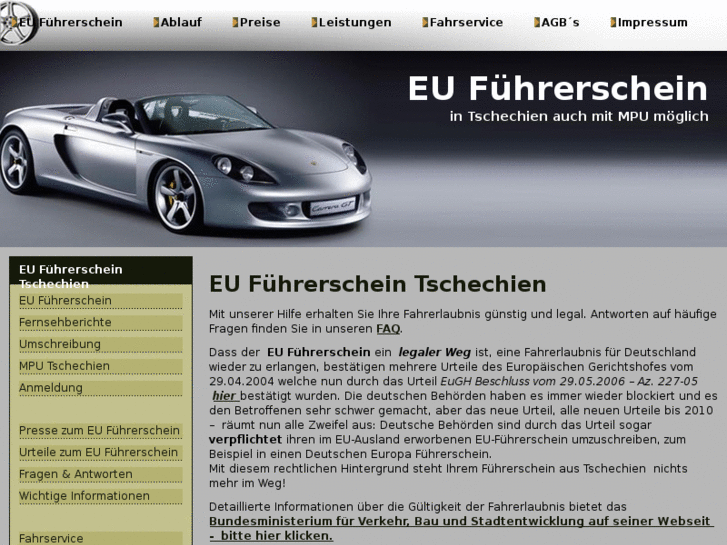Click the banner subtitle 'in Tschechien auch mit MPU möglich'

click(579, 116)
